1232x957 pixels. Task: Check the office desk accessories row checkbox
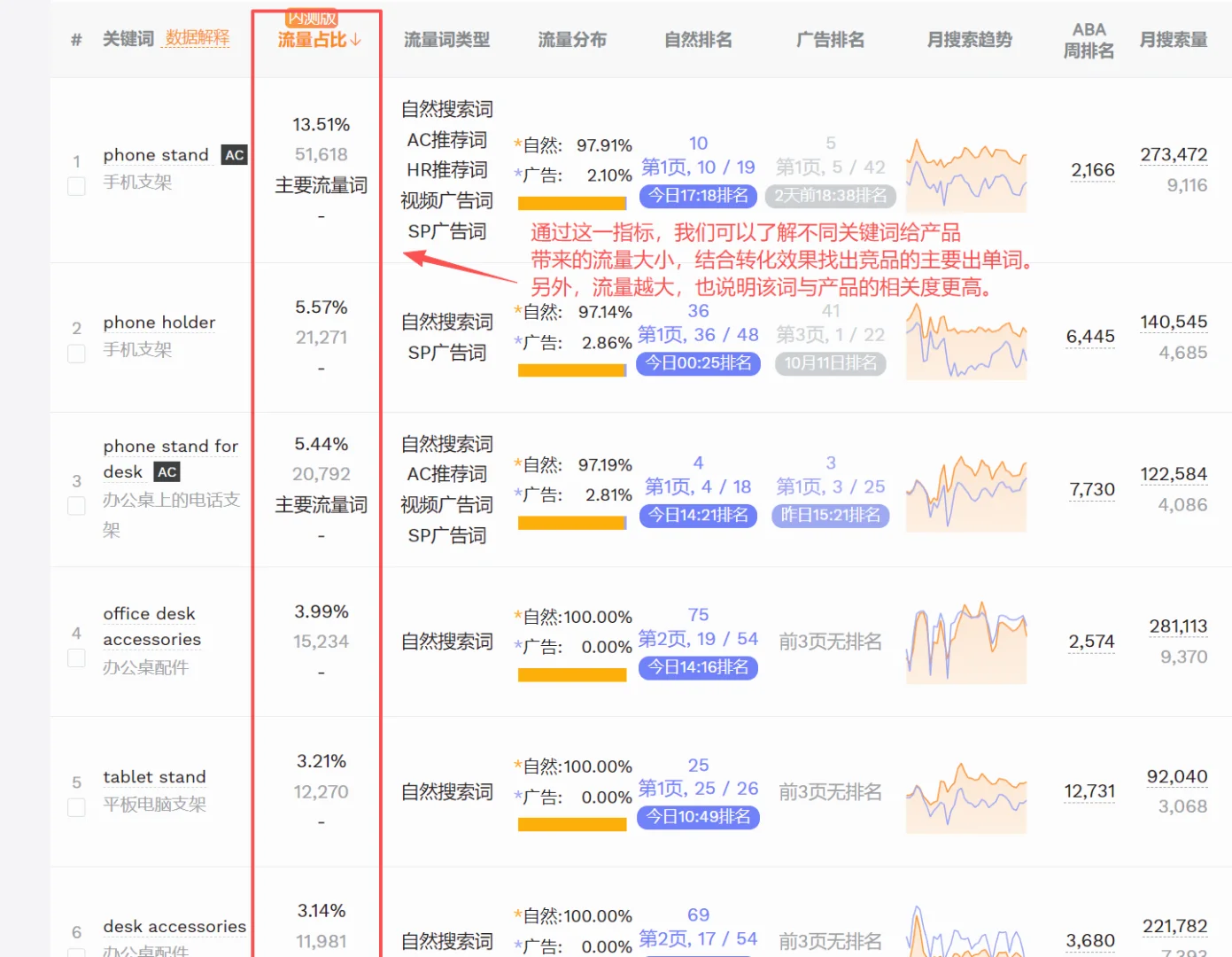click(x=77, y=658)
